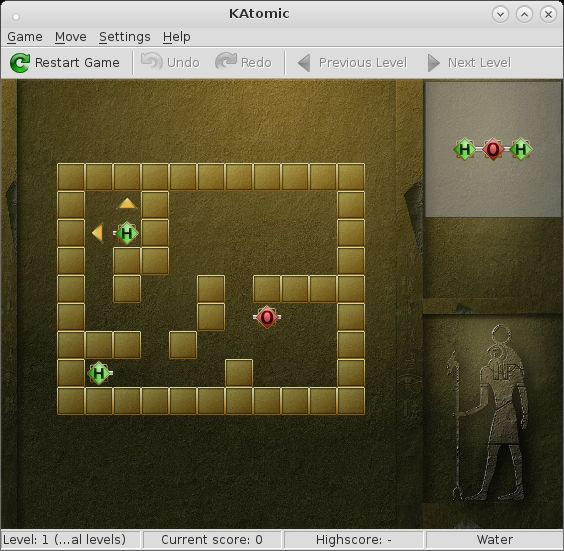Click the Water molecule name in status bar
Image resolution: width=564 pixels, height=551 pixels.
(495, 539)
